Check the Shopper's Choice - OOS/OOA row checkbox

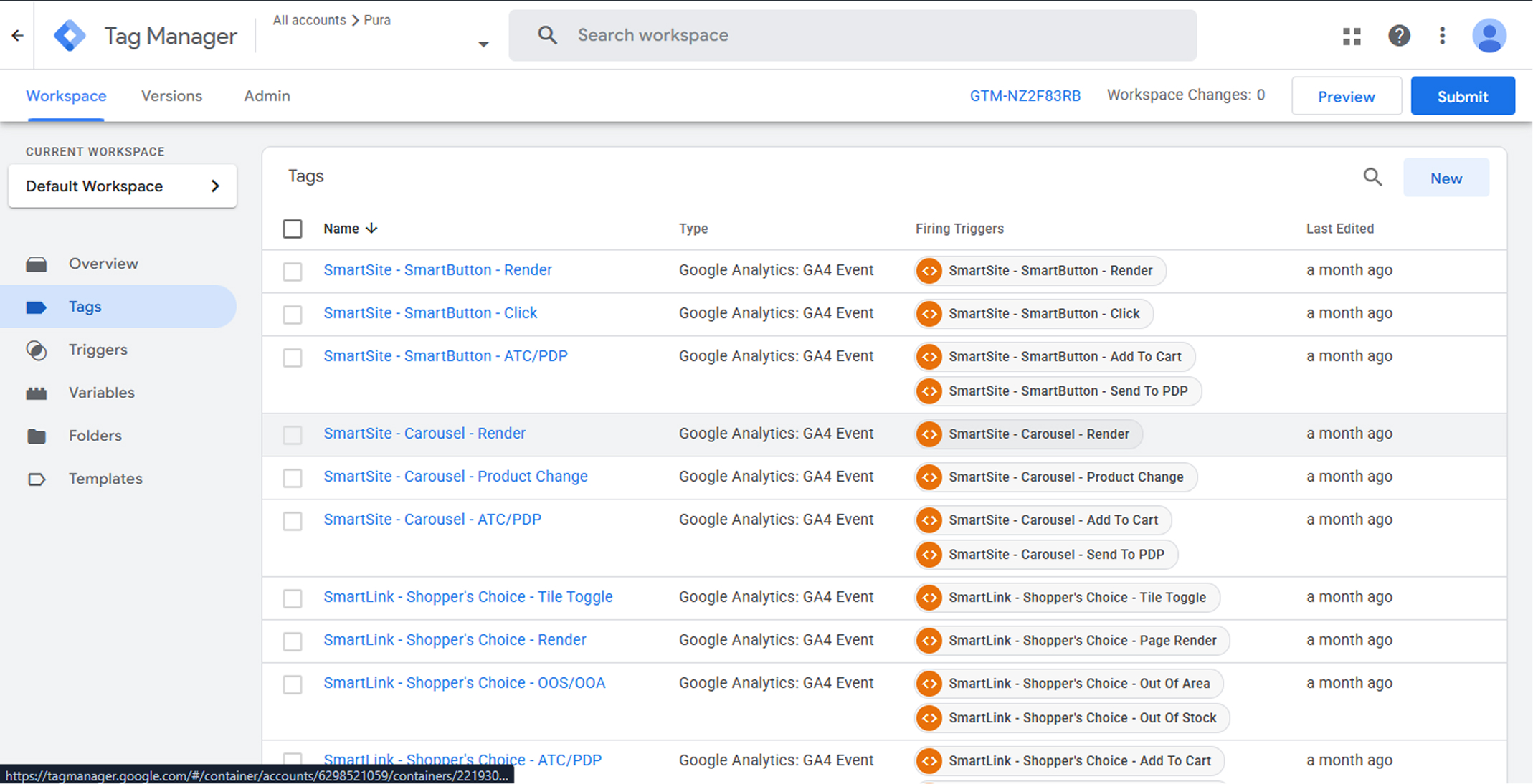[x=293, y=684]
